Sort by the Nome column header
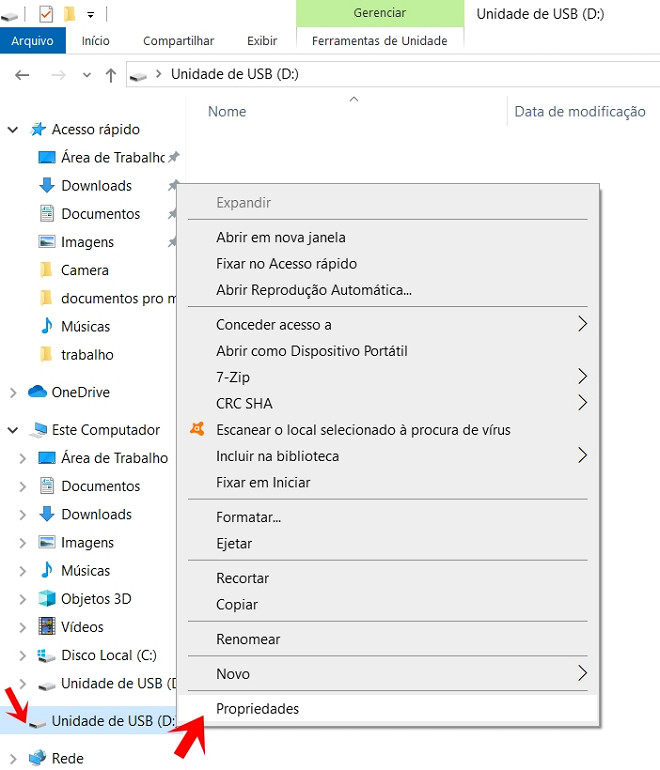 [x=227, y=111]
